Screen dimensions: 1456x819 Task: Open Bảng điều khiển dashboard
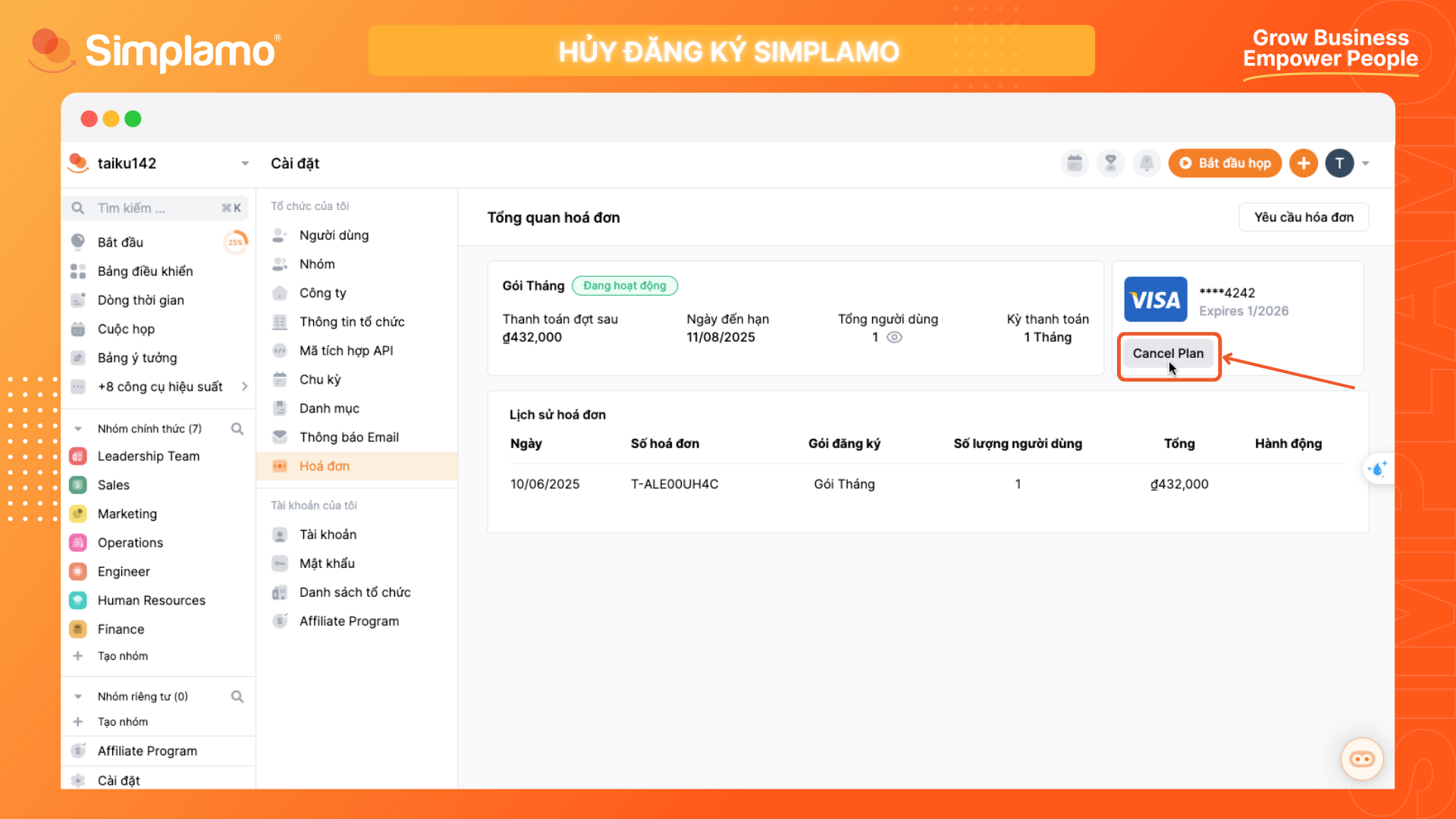[x=145, y=271]
